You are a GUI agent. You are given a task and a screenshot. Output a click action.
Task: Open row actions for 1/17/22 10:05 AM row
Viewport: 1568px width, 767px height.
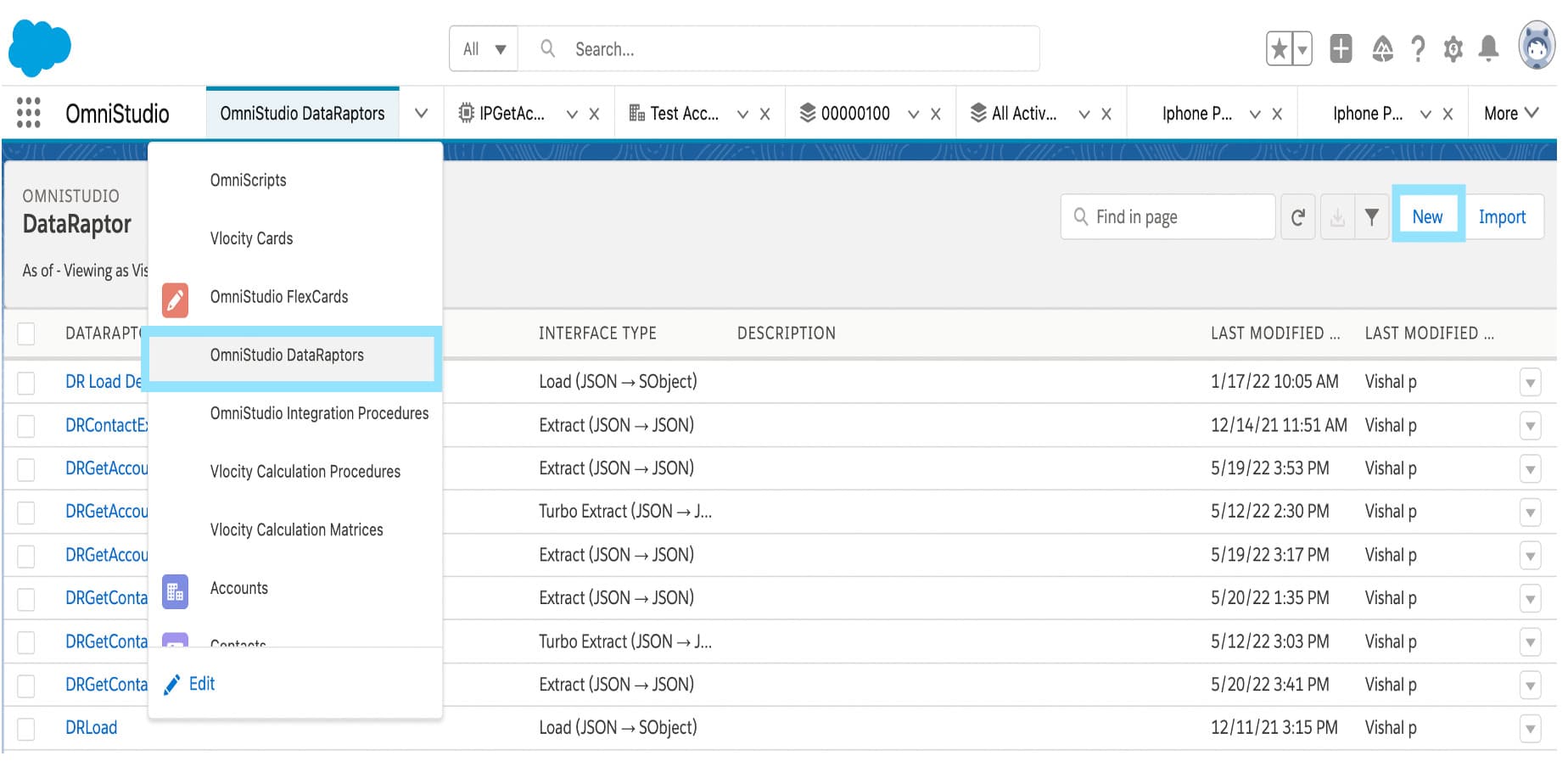[1530, 383]
